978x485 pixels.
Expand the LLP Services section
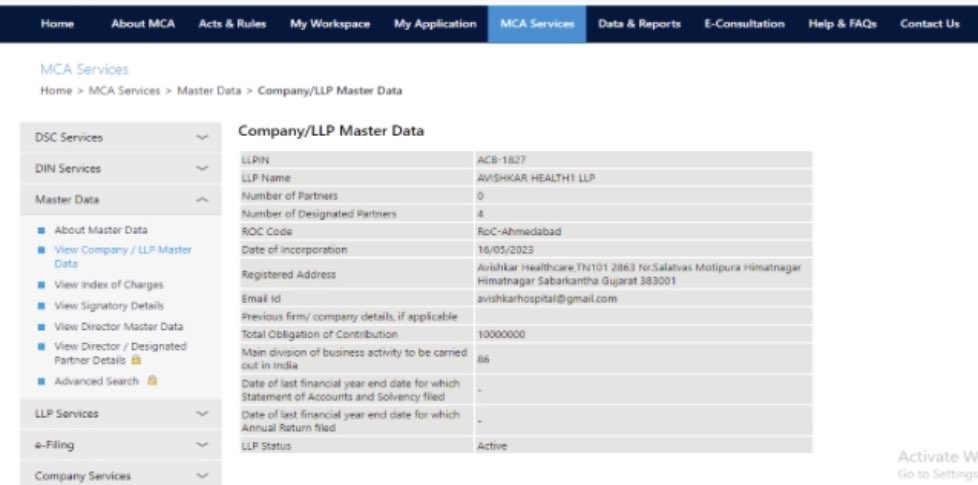(x=121, y=413)
